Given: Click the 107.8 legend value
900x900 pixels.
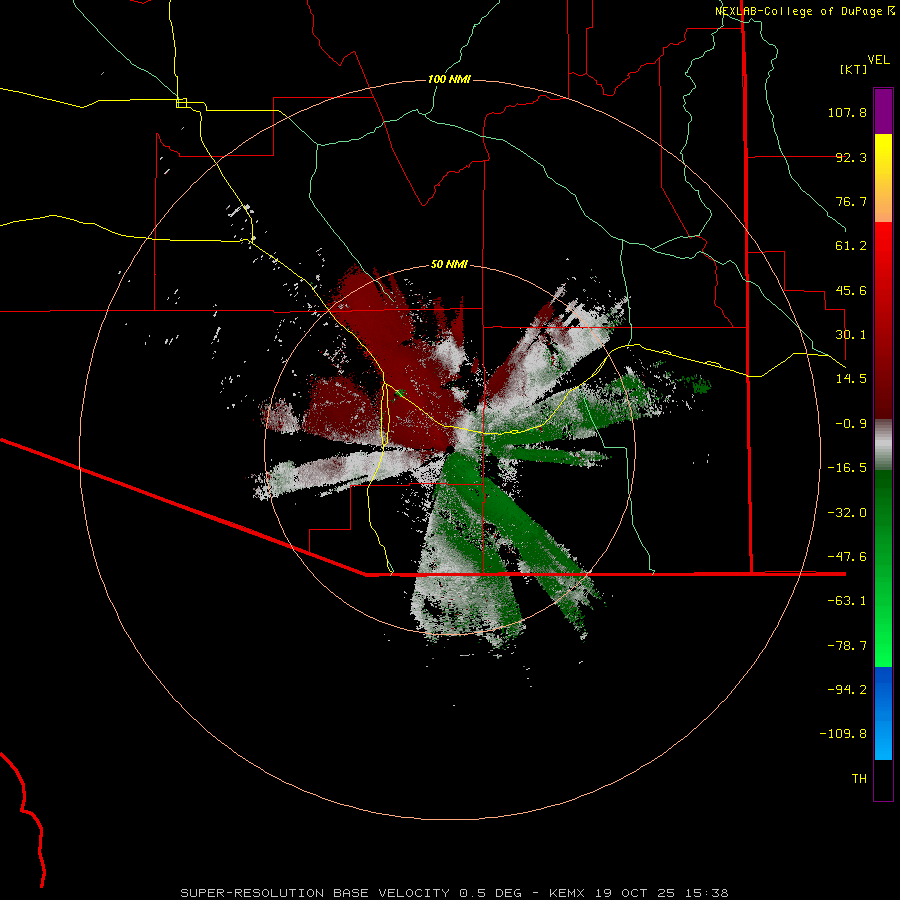Looking at the screenshot, I should (x=847, y=112).
